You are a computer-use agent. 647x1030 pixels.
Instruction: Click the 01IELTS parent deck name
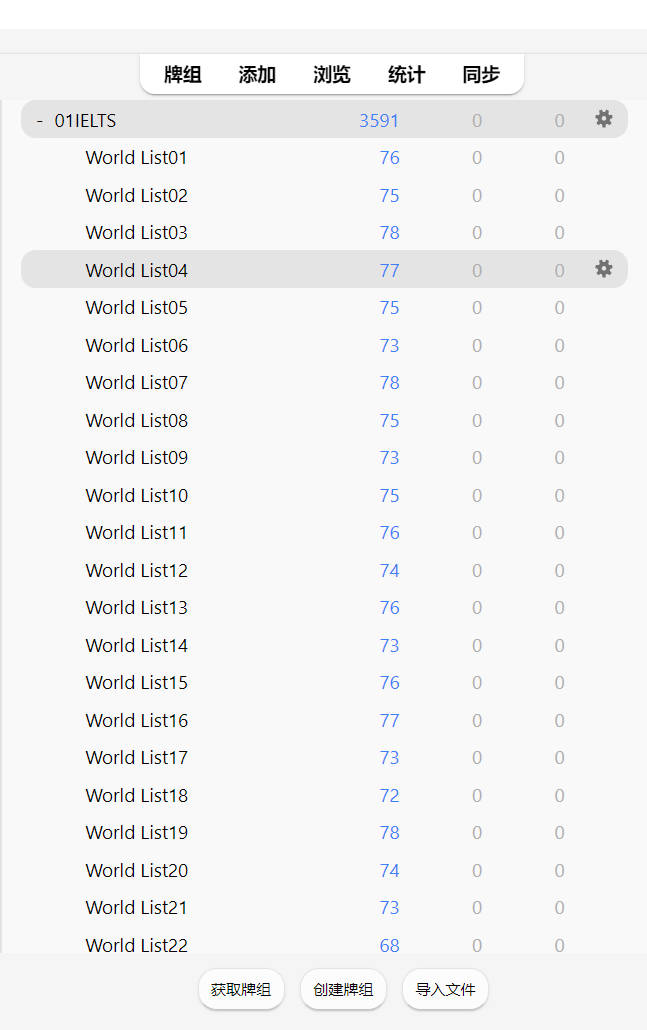tap(85, 121)
